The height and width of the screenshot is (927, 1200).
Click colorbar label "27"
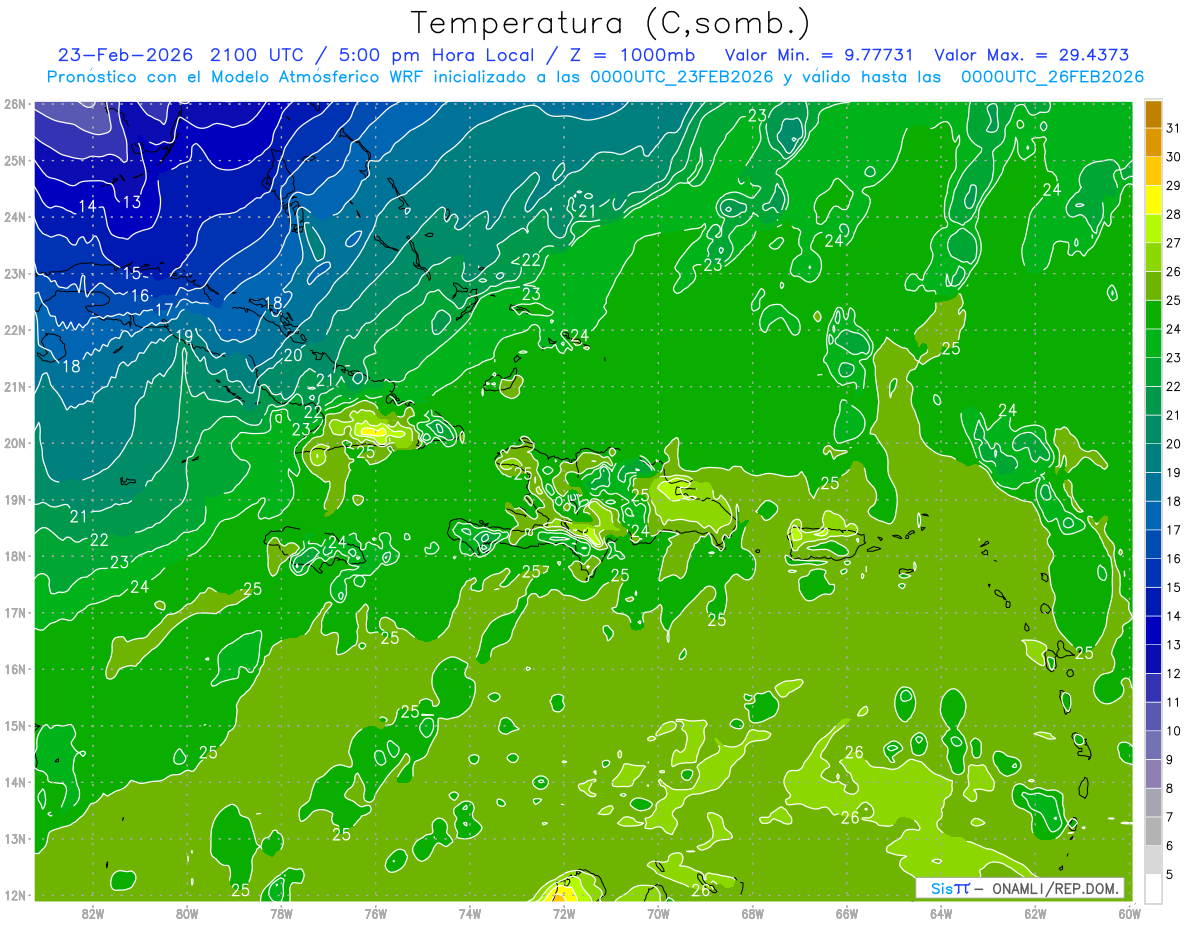point(1173,244)
